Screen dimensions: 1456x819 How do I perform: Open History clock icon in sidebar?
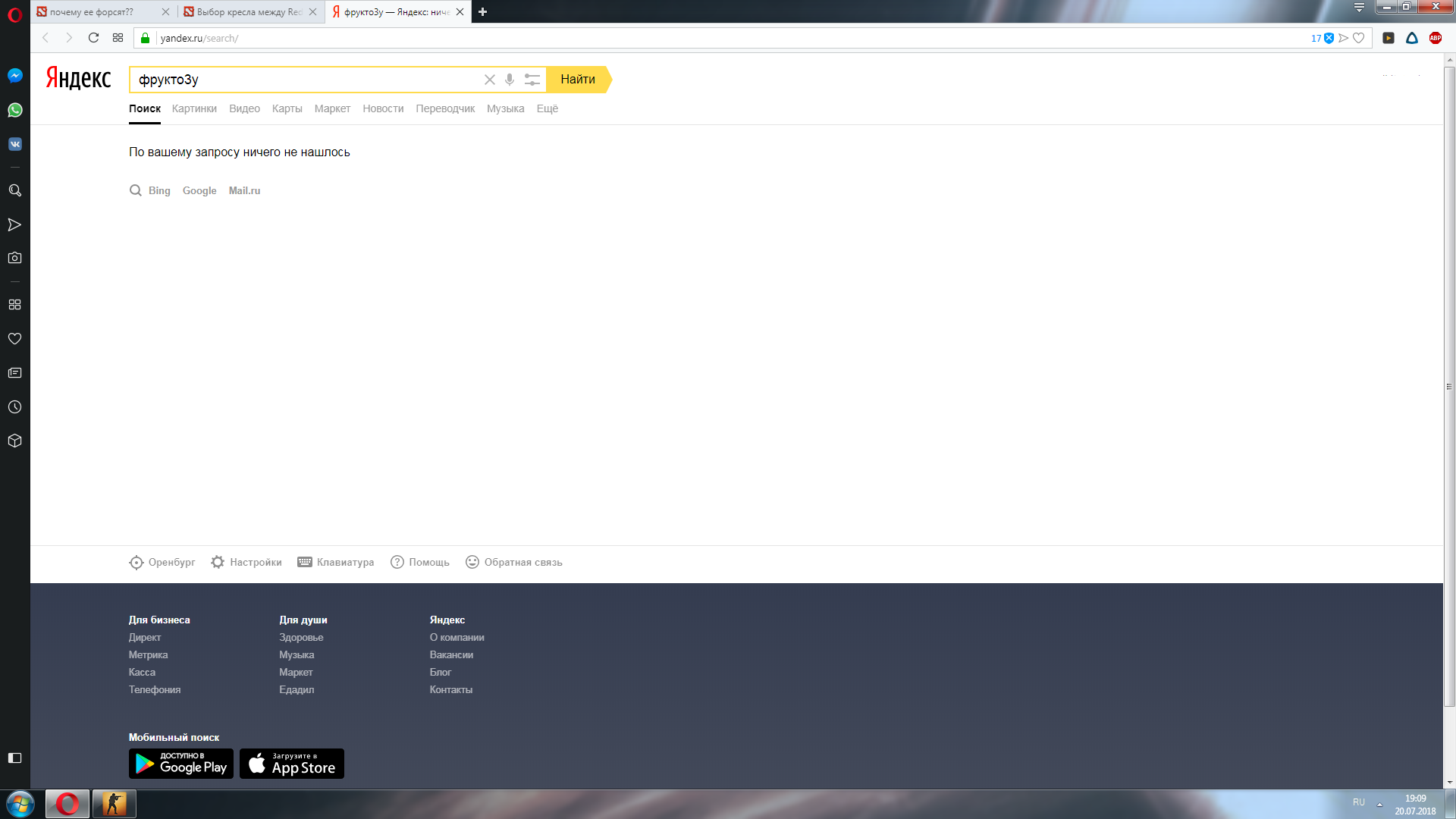14,407
